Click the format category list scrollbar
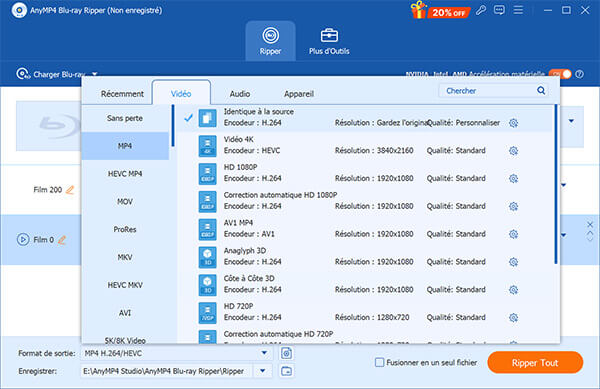The height and width of the screenshot is (389, 600). coord(173,126)
